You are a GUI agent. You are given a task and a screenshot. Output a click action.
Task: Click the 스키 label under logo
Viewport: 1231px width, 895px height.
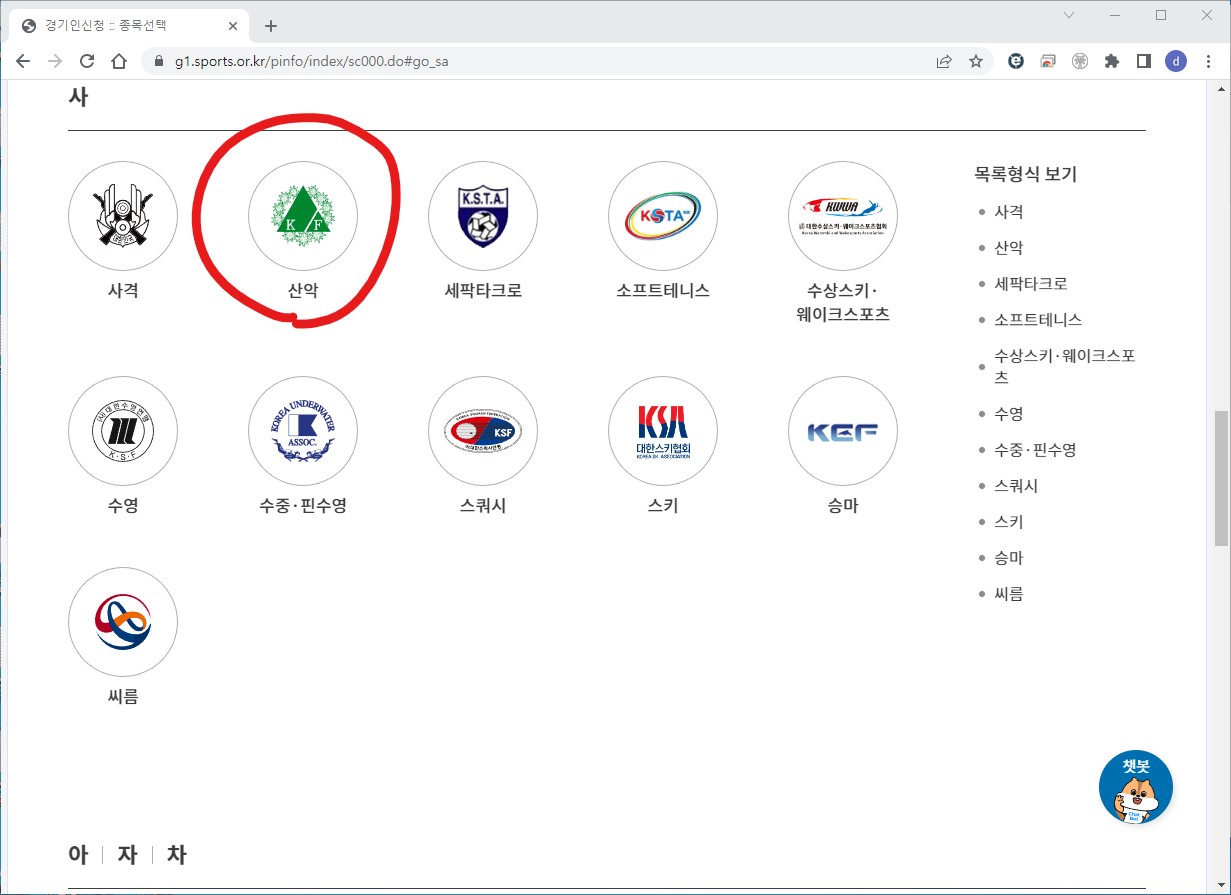point(663,506)
